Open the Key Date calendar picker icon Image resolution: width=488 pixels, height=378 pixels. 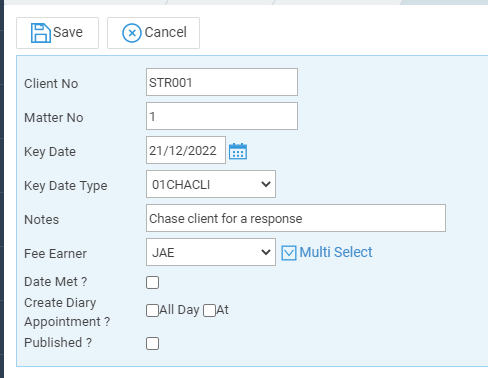click(x=238, y=151)
